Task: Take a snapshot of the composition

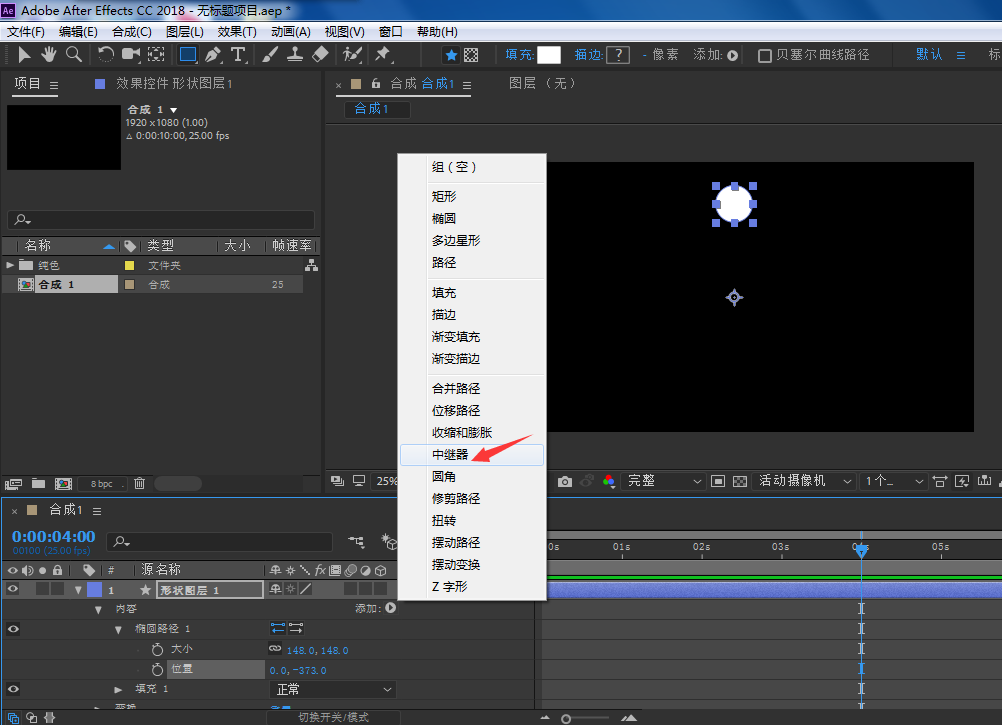Action: coord(563,481)
